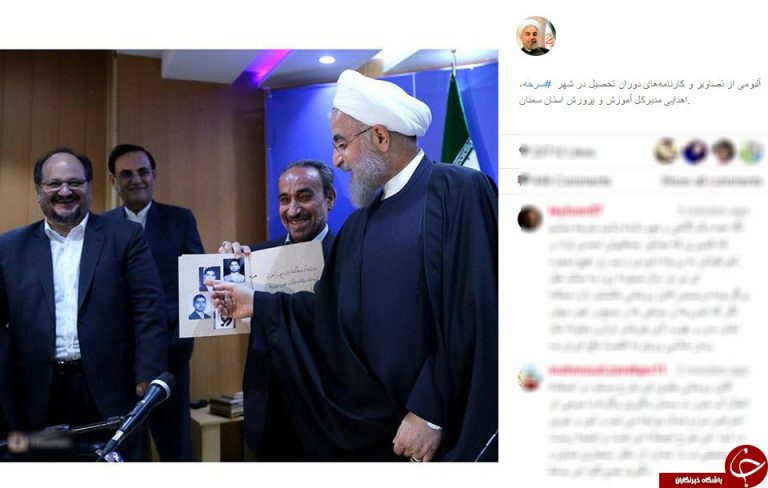
Task: Open the second commenter's red username
Action: [607, 370]
